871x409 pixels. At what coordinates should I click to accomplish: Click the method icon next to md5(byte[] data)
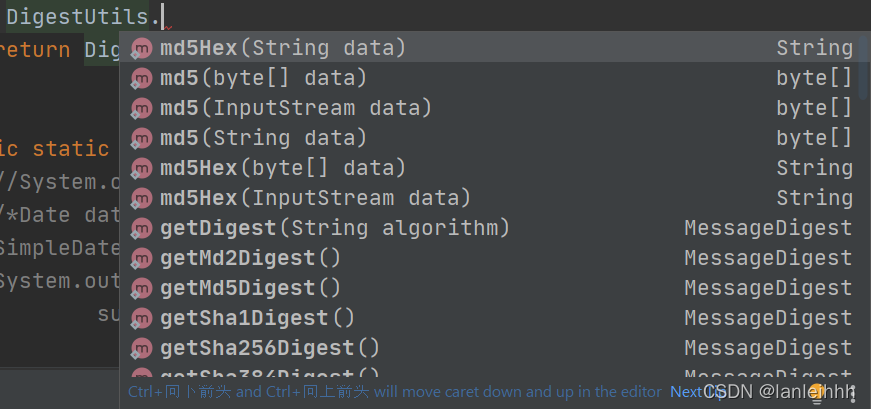[x=142, y=78]
